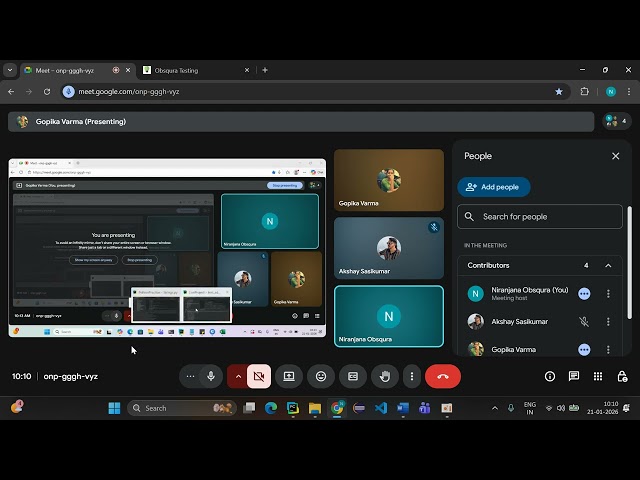The height and width of the screenshot is (480, 640).
Task: Open Windows Start menu on taskbar
Action: 114,408
